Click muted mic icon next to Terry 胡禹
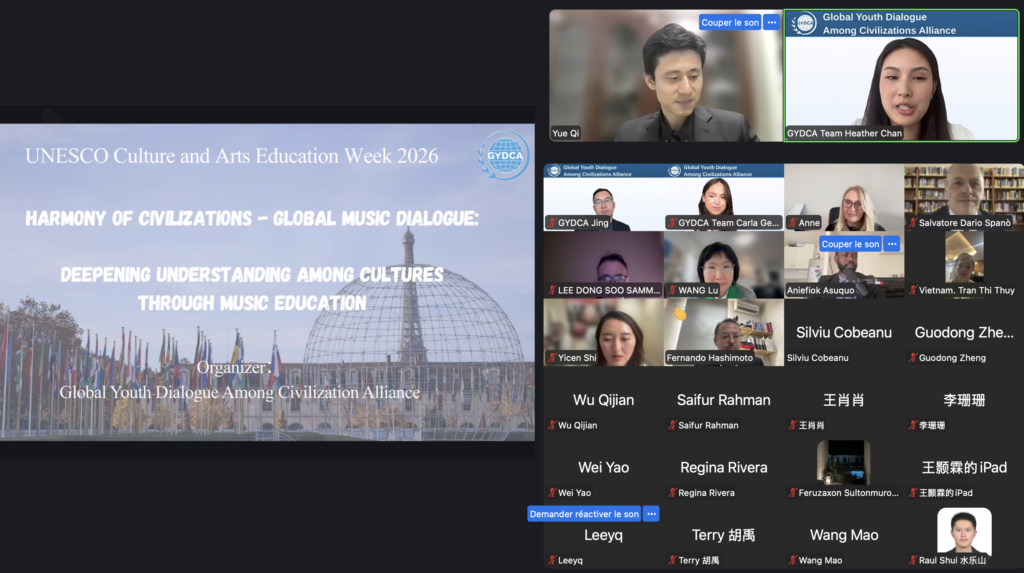Viewport: 1024px width, 573px height. coord(672,560)
